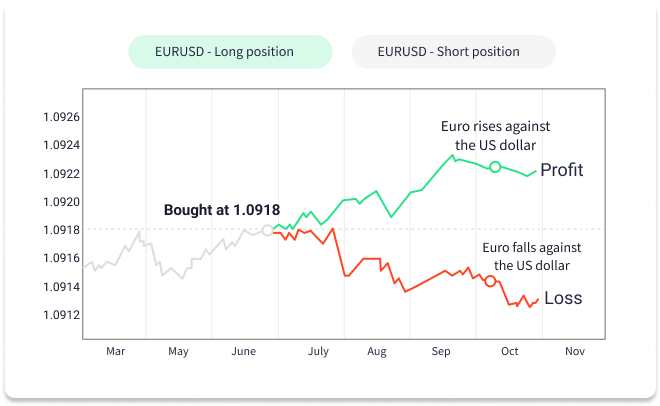Click the red circle marker on loss line
Viewport: 660px width, 406px height.
pyautogui.click(x=490, y=281)
